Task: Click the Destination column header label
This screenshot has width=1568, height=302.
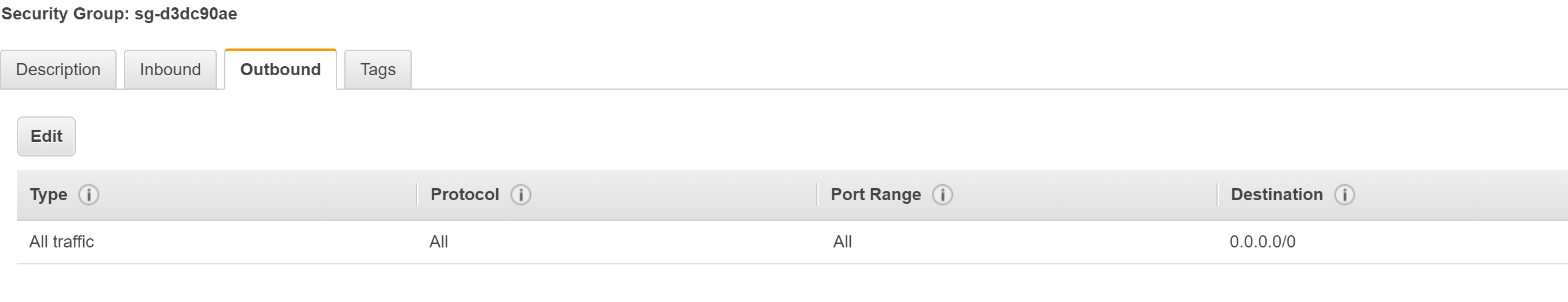Action: pos(1277,195)
